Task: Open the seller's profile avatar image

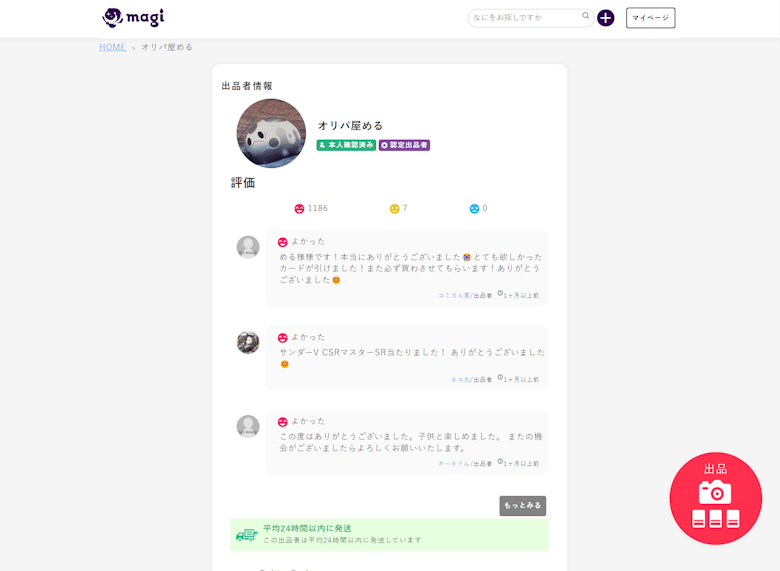Action: pos(271,133)
